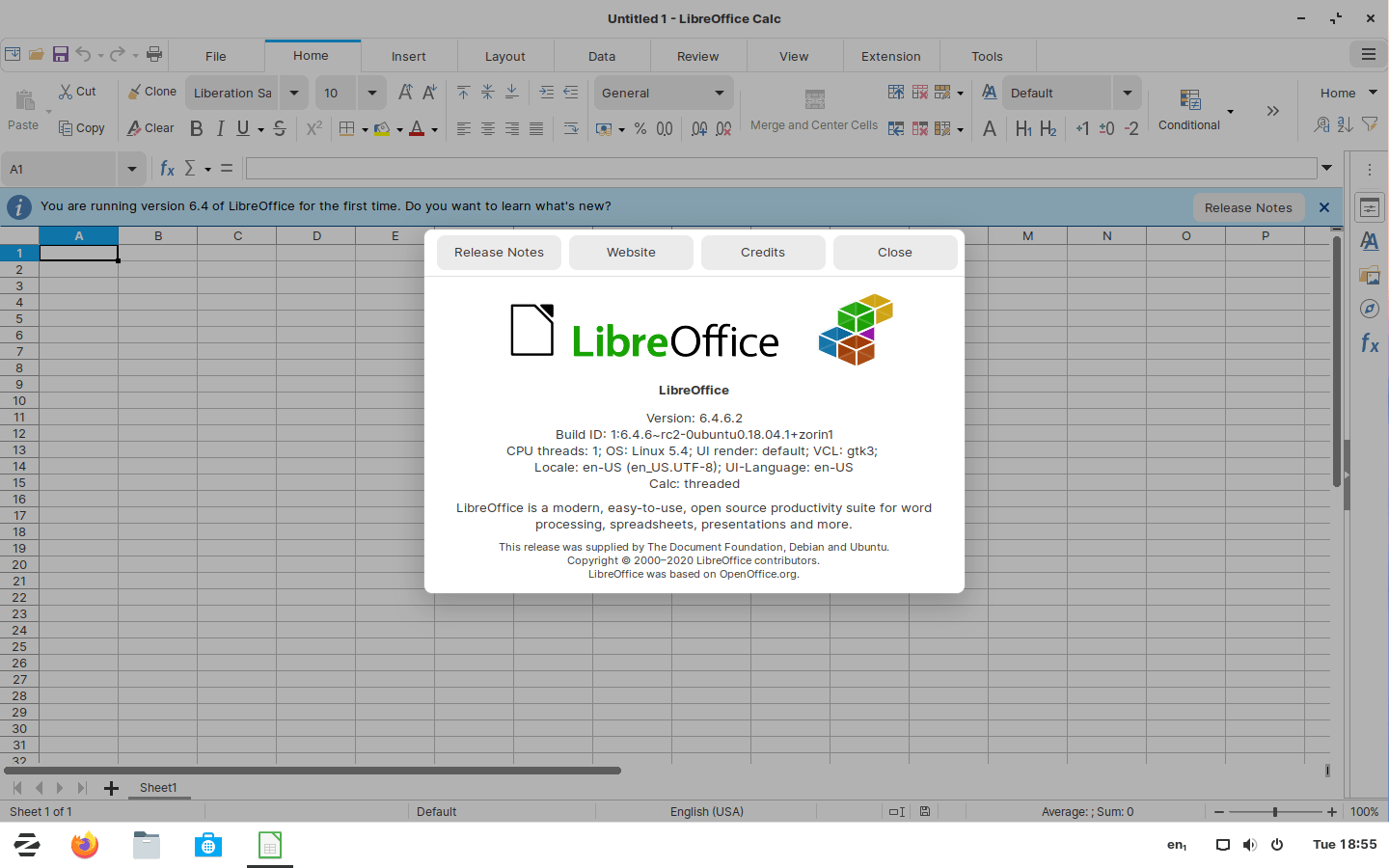The width and height of the screenshot is (1389, 868).
Task: Apply Heading 1 cell style
Action: [1023, 128]
